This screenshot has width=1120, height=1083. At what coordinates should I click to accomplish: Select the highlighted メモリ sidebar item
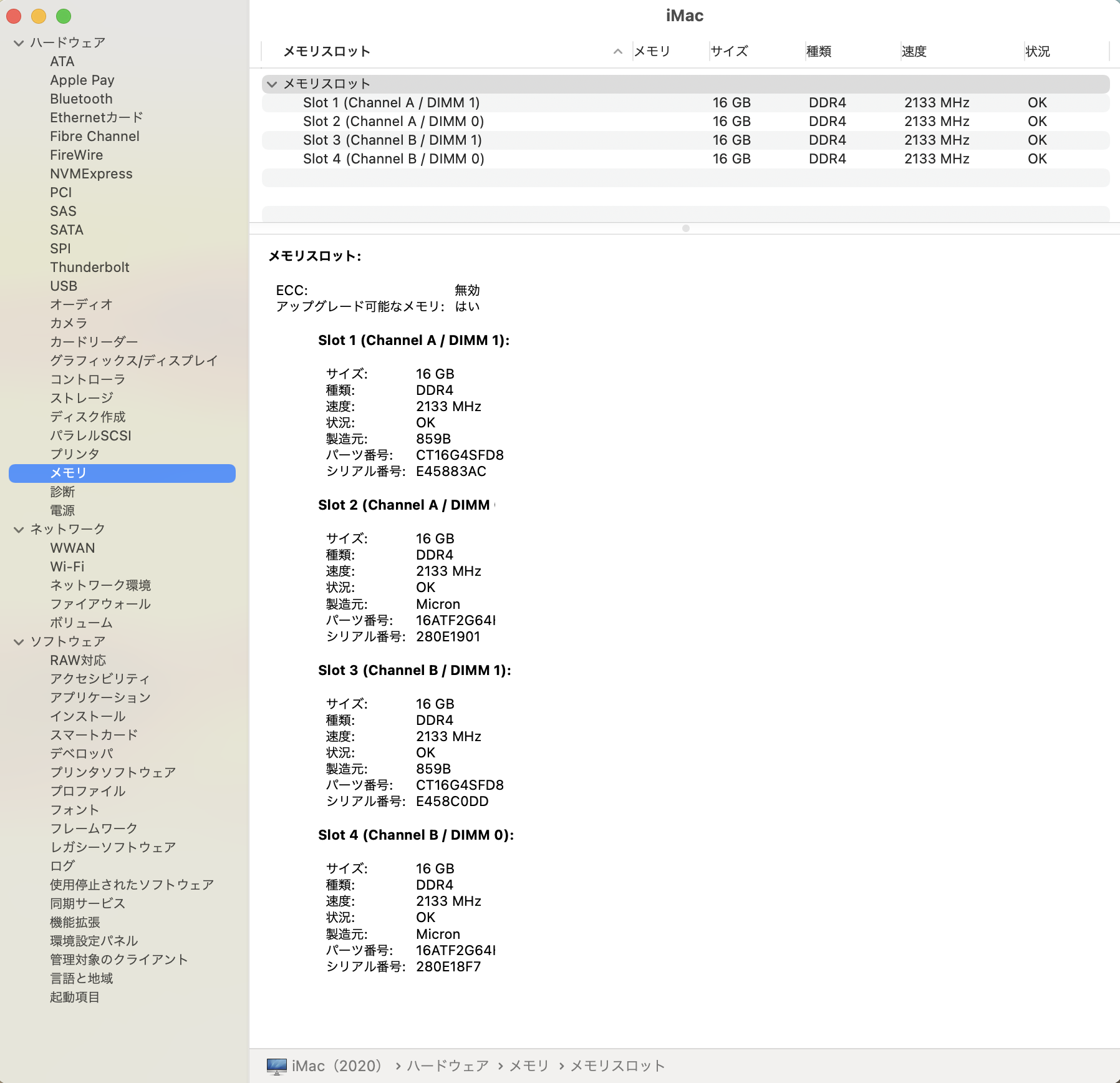click(x=122, y=473)
